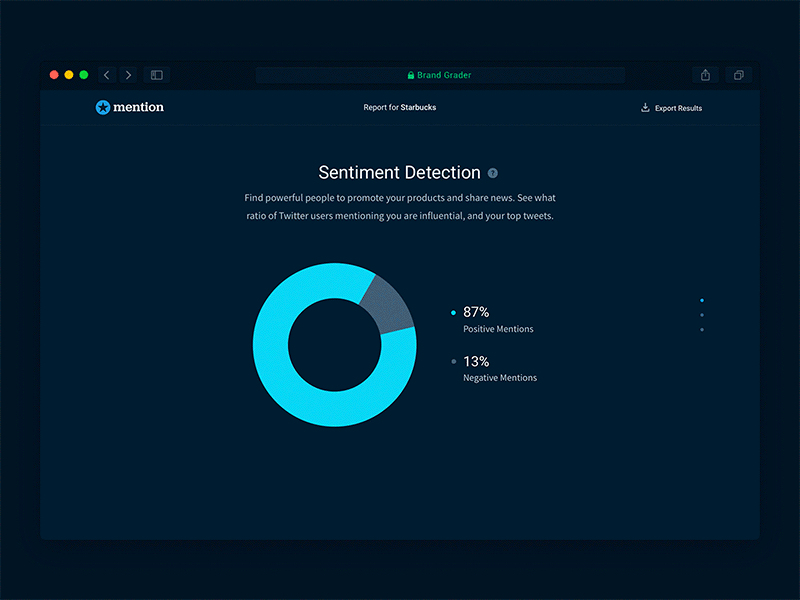This screenshot has height=600, width=800.
Task: Select the top pagination dot on the right
Action: [703, 300]
